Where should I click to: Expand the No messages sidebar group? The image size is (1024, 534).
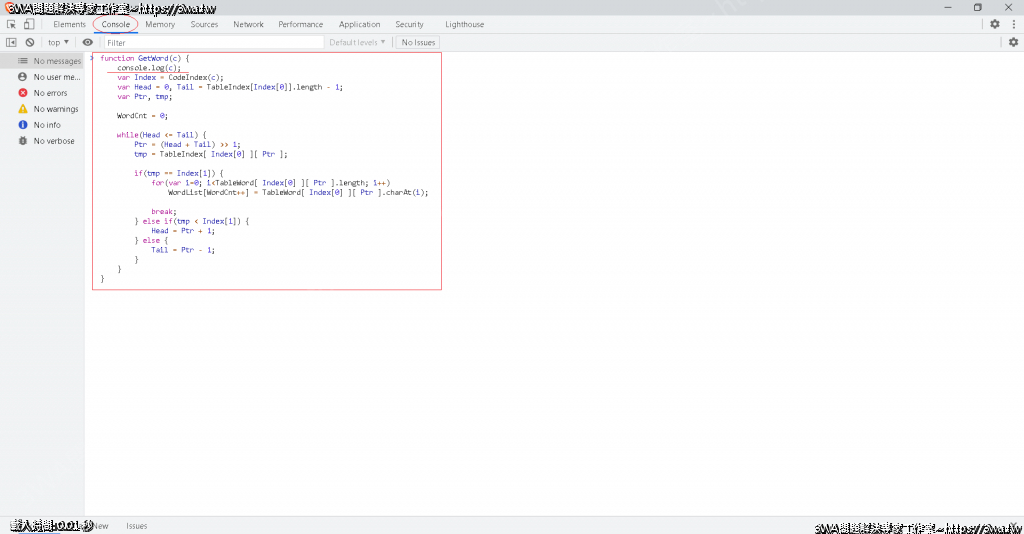57,61
